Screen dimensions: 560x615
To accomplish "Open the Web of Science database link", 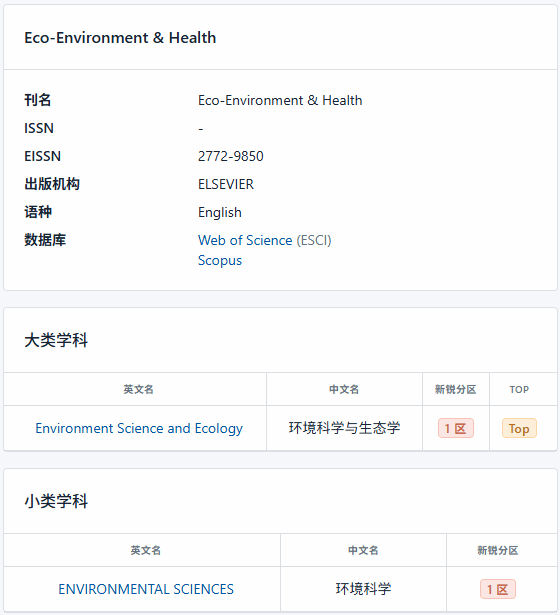I will point(245,240).
